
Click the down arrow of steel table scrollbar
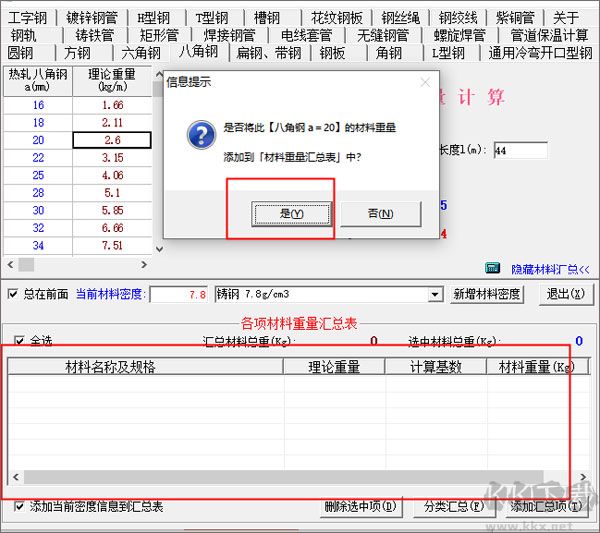tap(160, 249)
